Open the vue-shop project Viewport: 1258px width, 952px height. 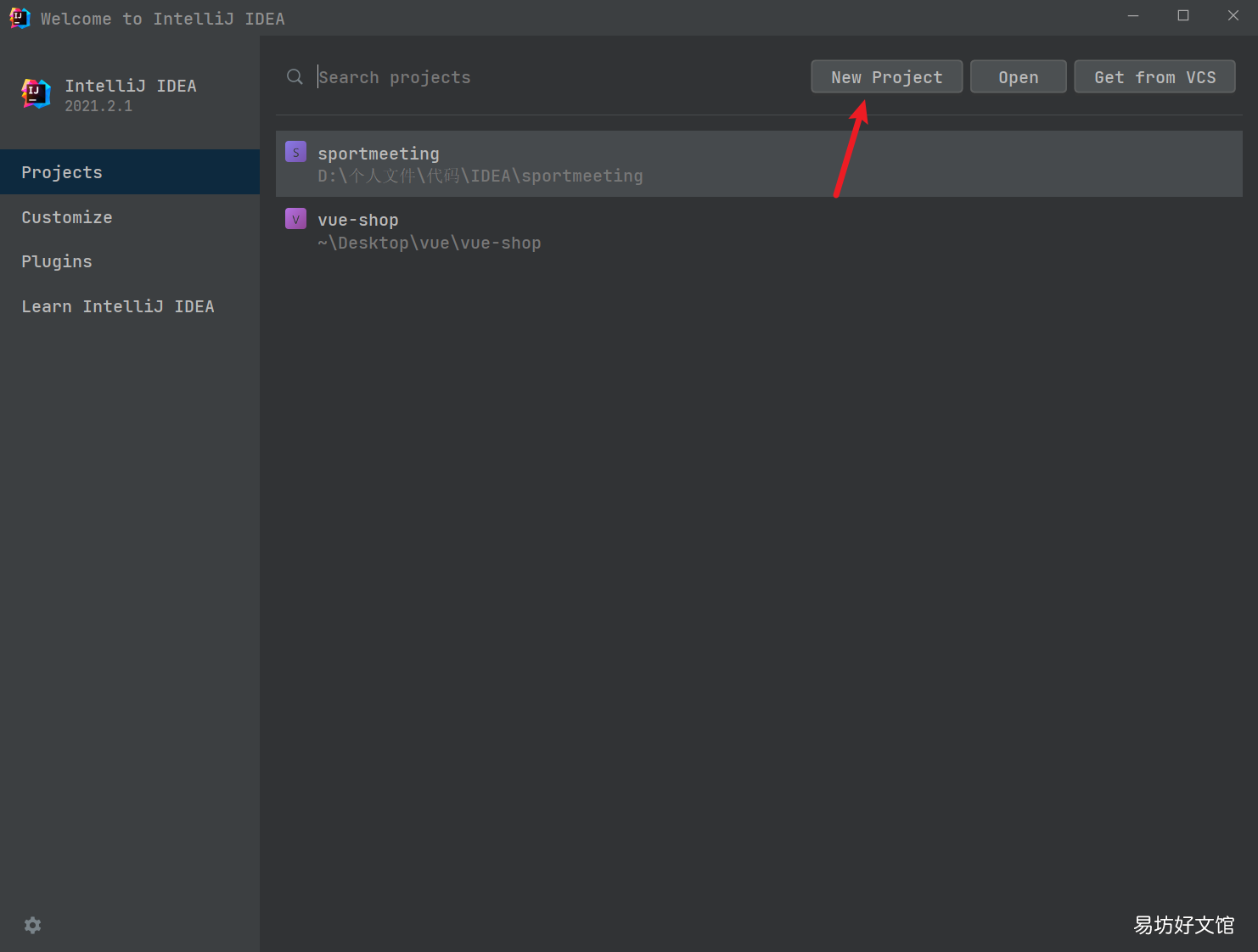759,231
